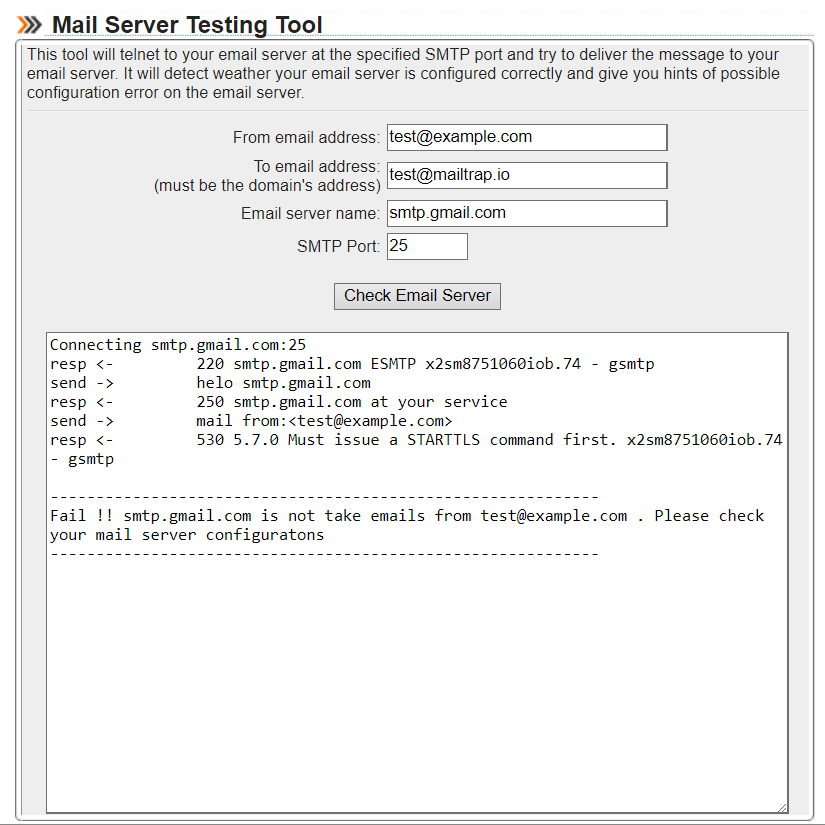
Task: Run the Check Email Server button
Action: coord(417,296)
